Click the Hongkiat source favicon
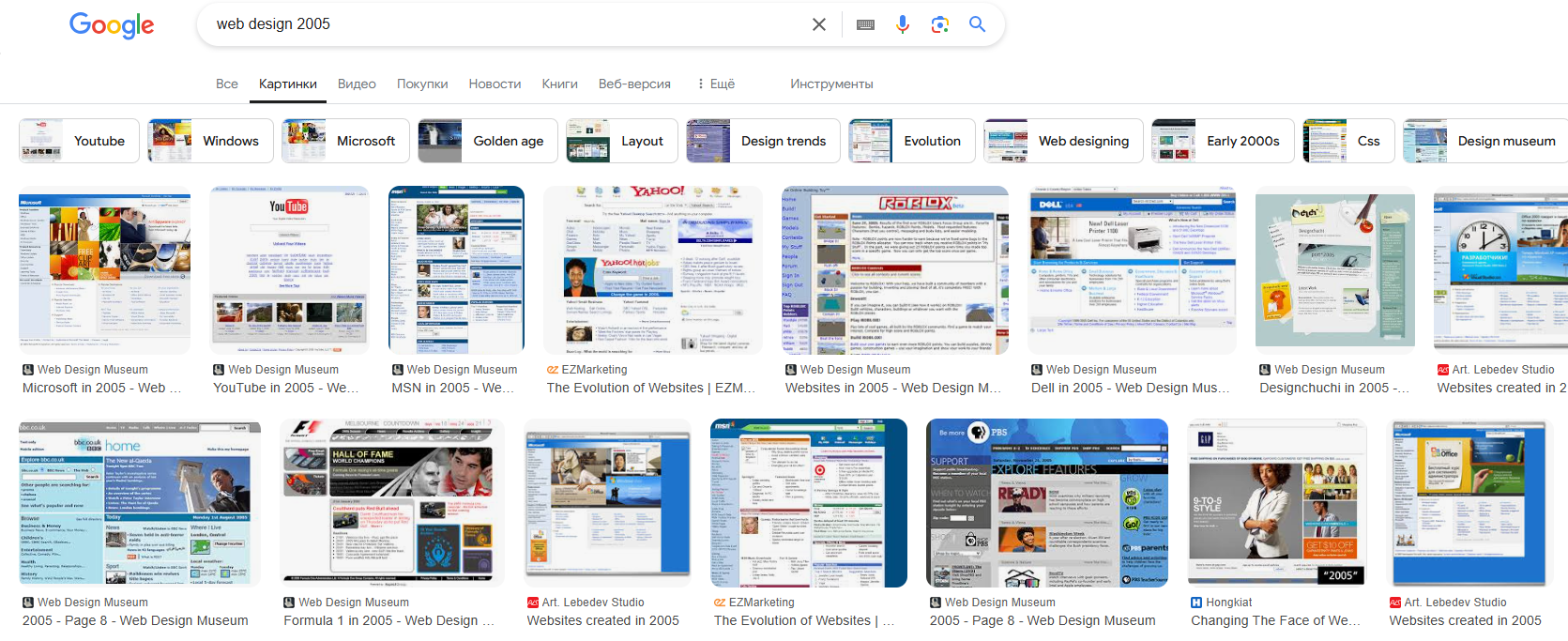Image resolution: width=1568 pixels, height=641 pixels. pyautogui.click(x=1196, y=603)
